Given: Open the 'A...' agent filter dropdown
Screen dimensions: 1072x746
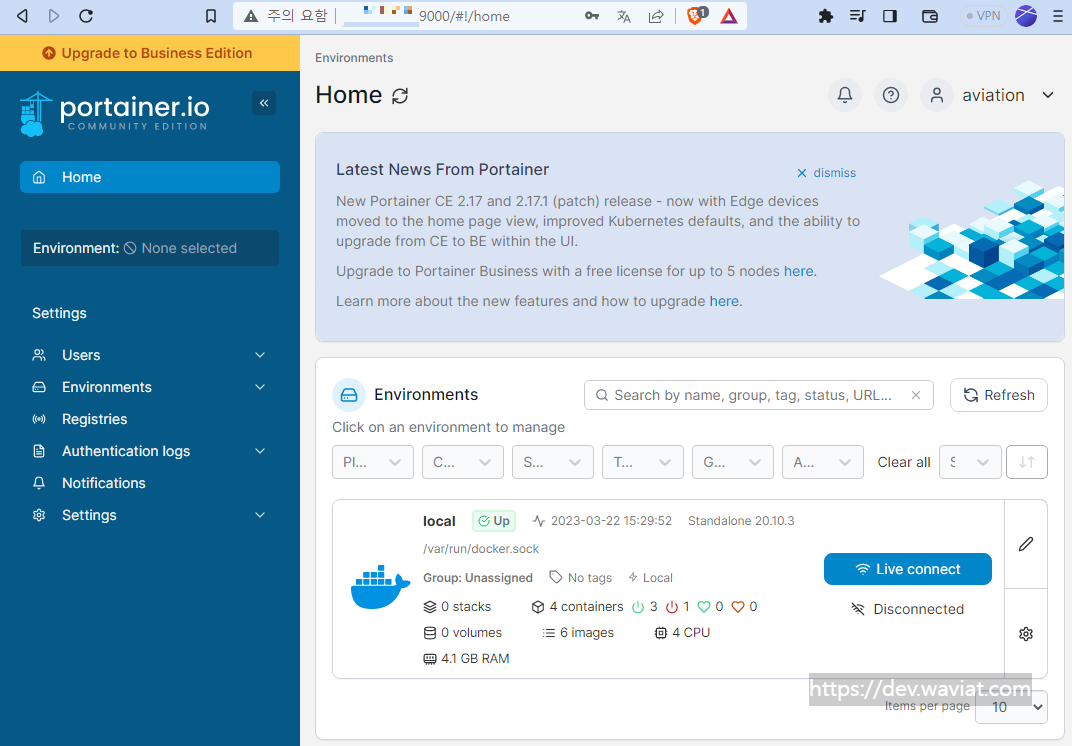Looking at the screenshot, I should [x=822, y=462].
